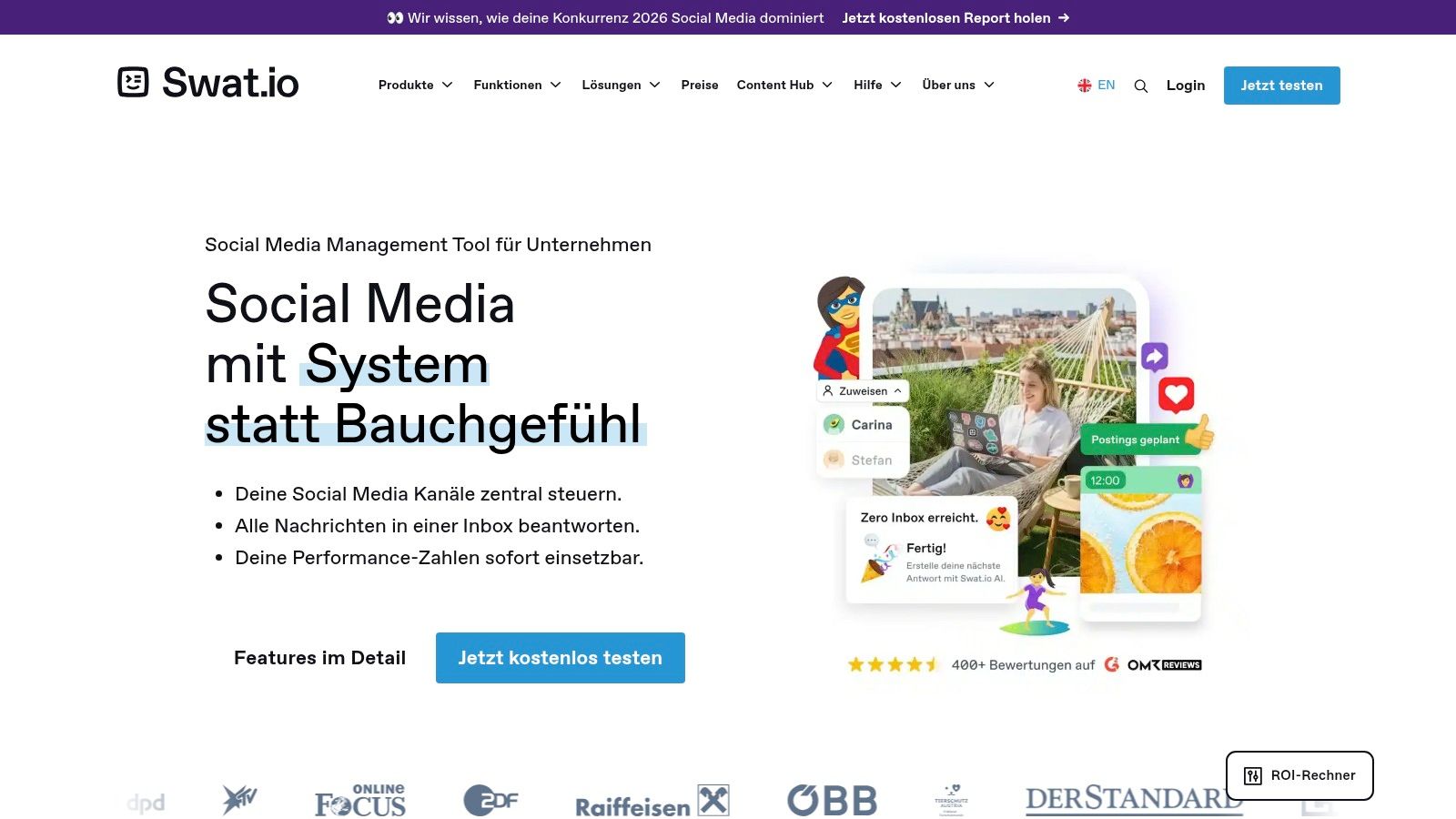
Task: Expand the Hilfe menu
Action: point(877,85)
